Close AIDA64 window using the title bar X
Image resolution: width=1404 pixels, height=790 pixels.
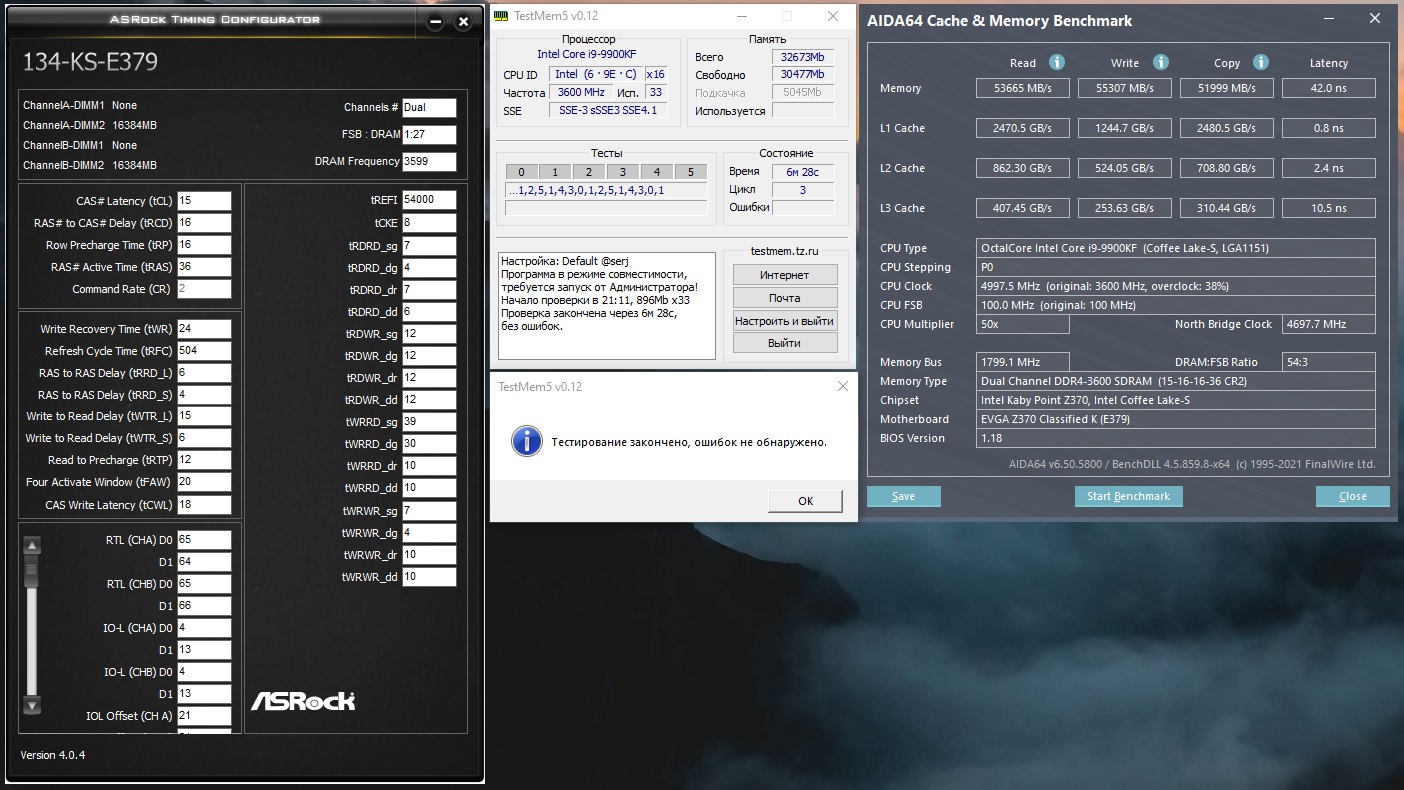coord(1376,19)
